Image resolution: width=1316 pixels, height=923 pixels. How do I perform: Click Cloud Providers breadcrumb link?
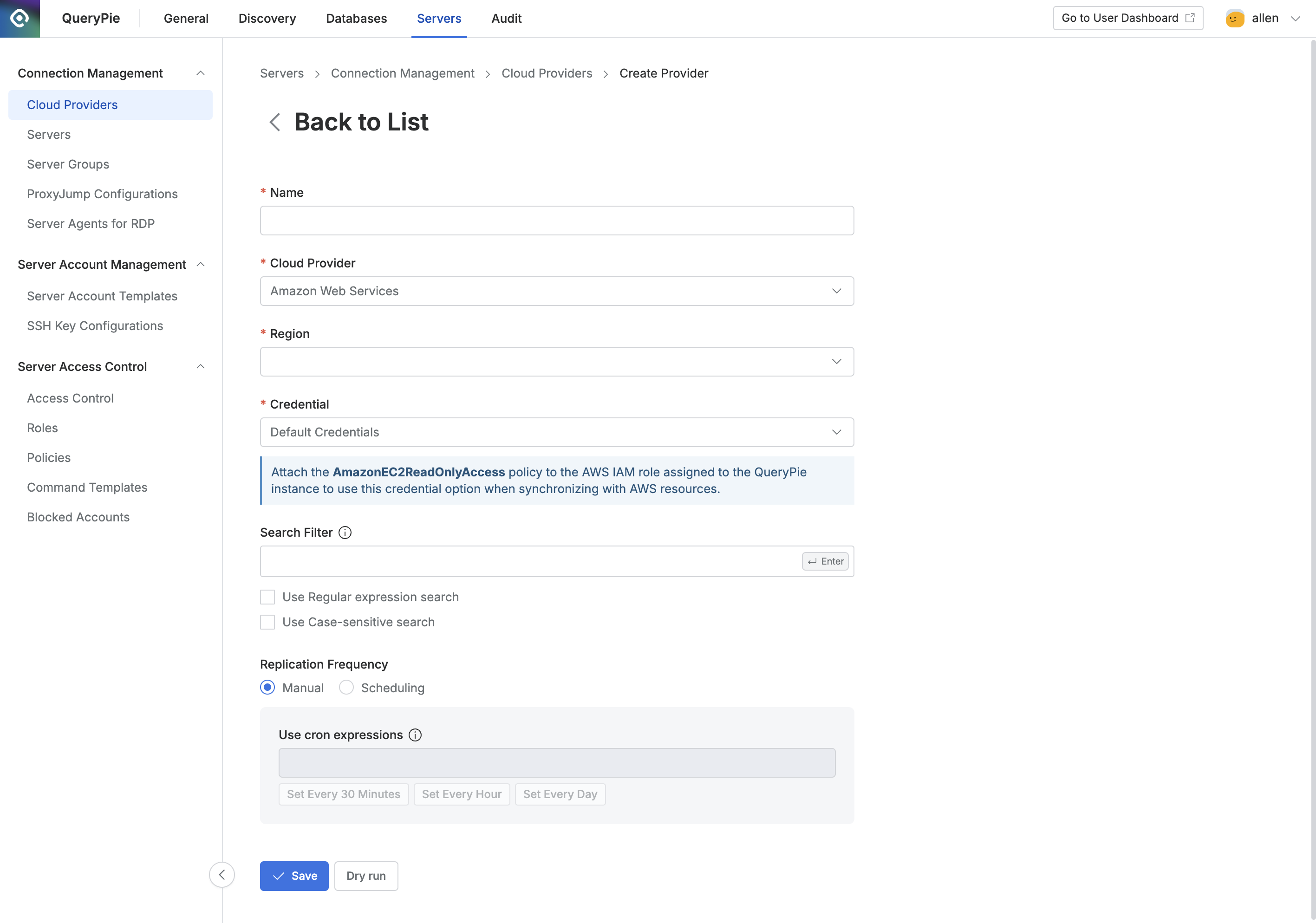pyautogui.click(x=547, y=73)
